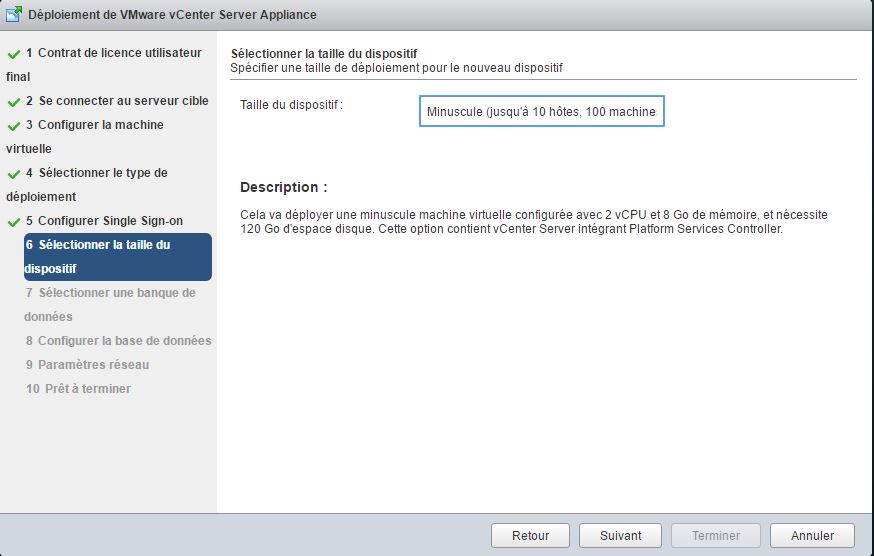This screenshot has height=556, width=874.
Task: Click the Suivant button
Action: pos(620,535)
